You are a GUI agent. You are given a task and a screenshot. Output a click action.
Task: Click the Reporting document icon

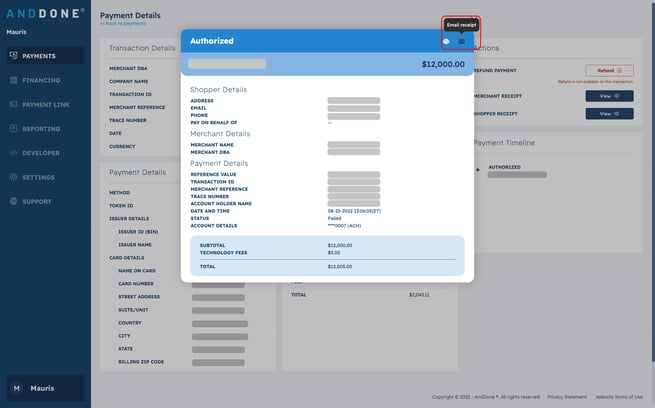(x=13, y=129)
